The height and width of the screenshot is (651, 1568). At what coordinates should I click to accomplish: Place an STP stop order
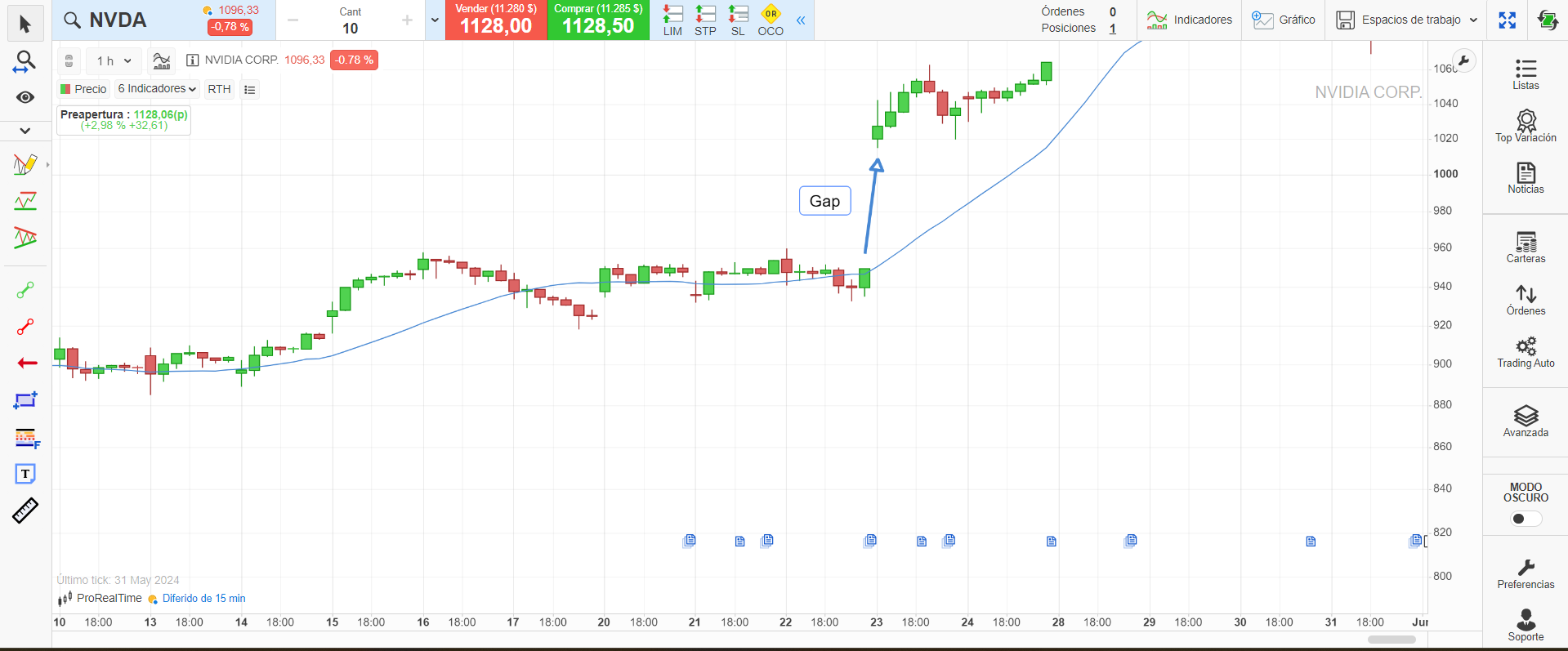[x=705, y=20]
